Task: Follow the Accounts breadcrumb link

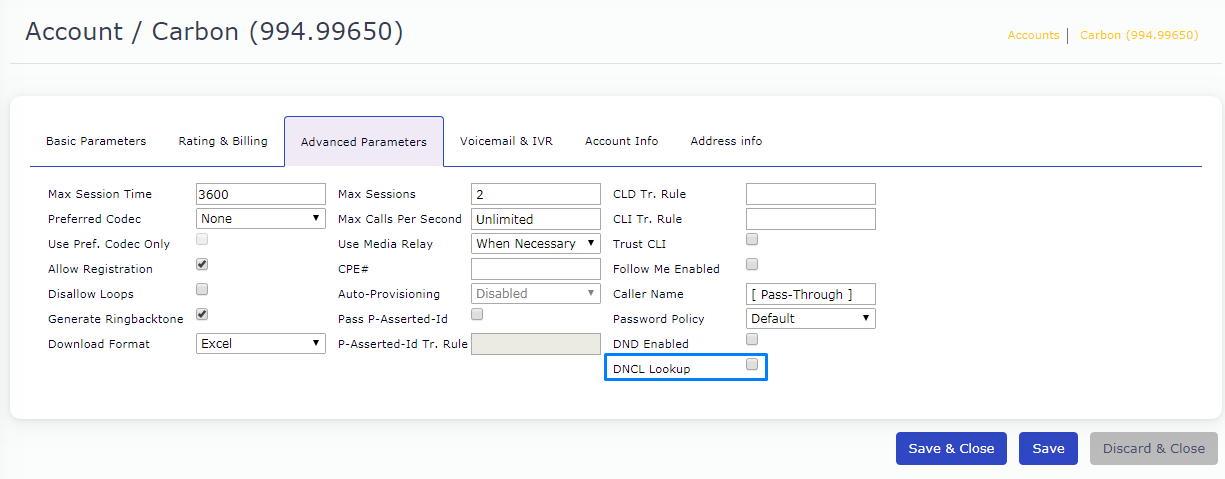Action: tap(1033, 35)
